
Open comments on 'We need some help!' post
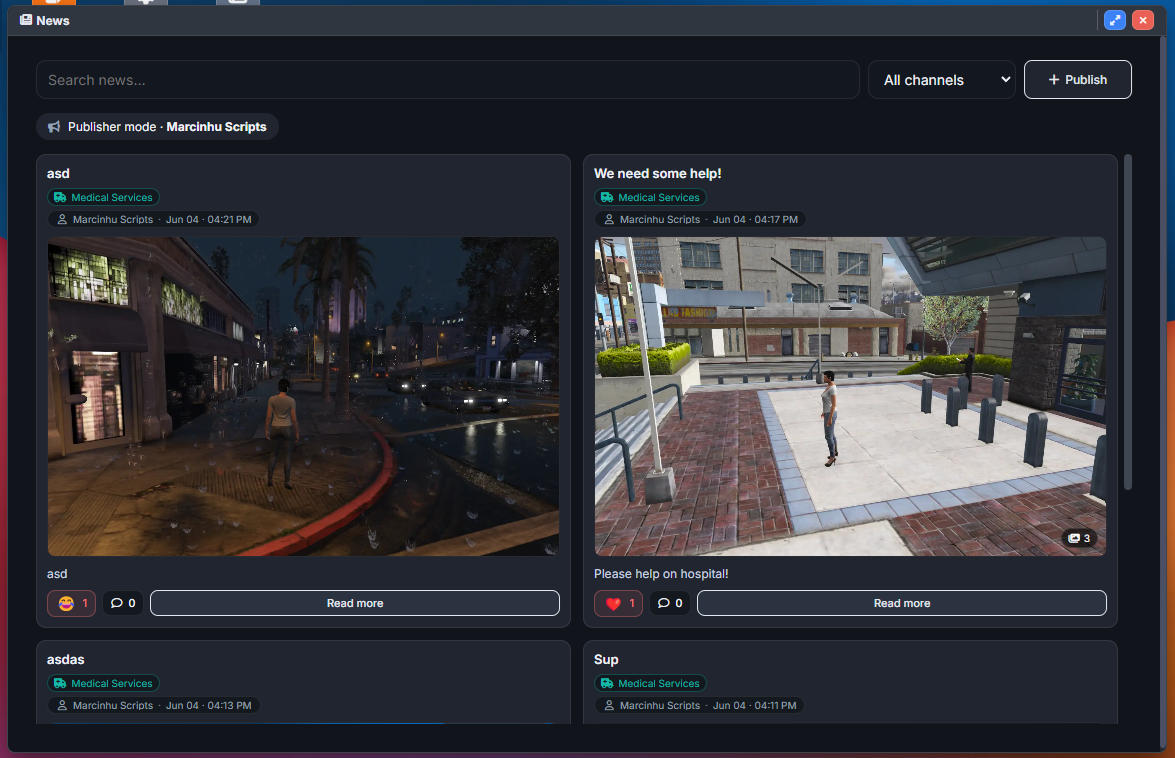(670, 603)
